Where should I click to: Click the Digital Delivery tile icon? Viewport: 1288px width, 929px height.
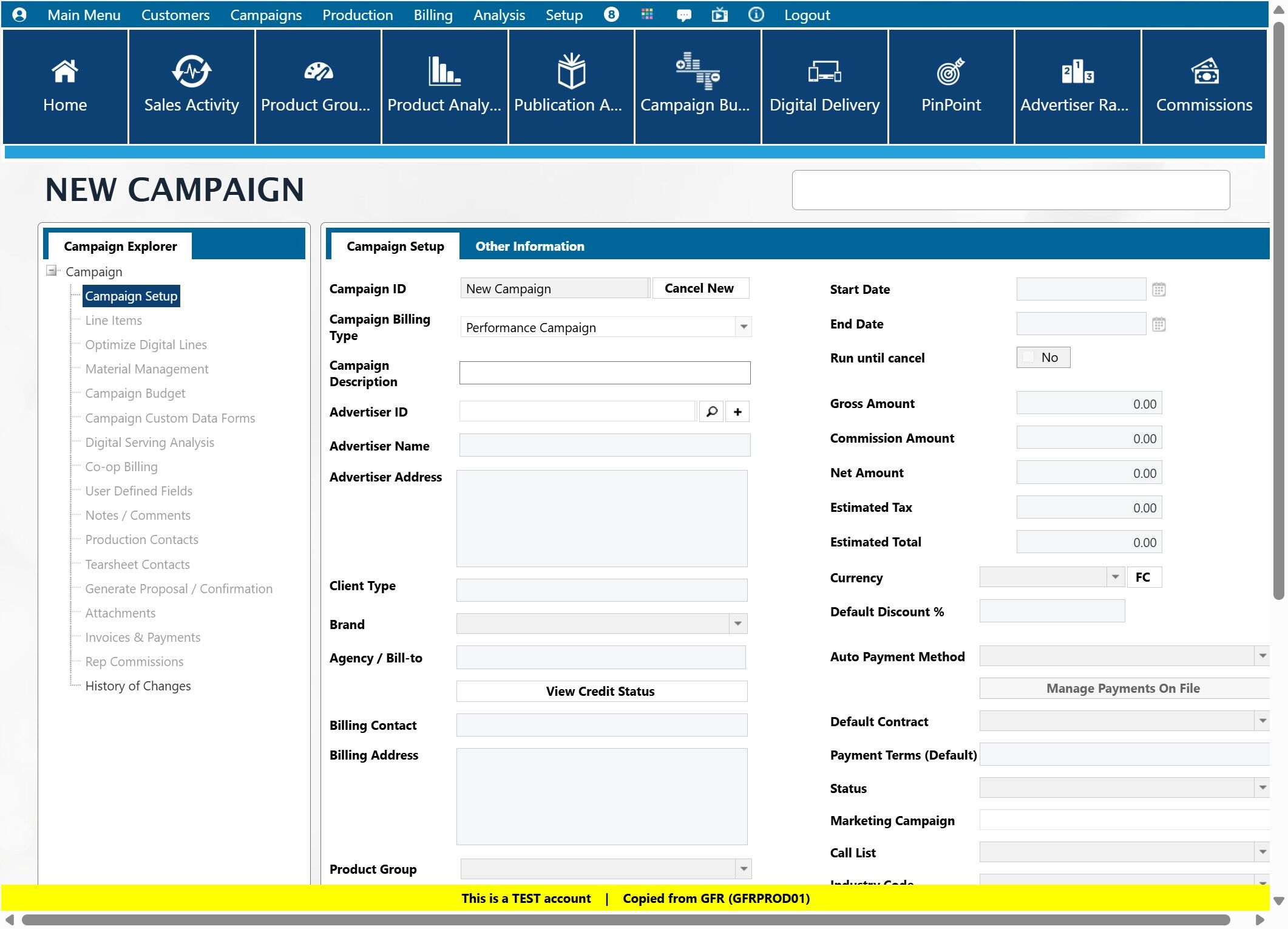(x=824, y=72)
